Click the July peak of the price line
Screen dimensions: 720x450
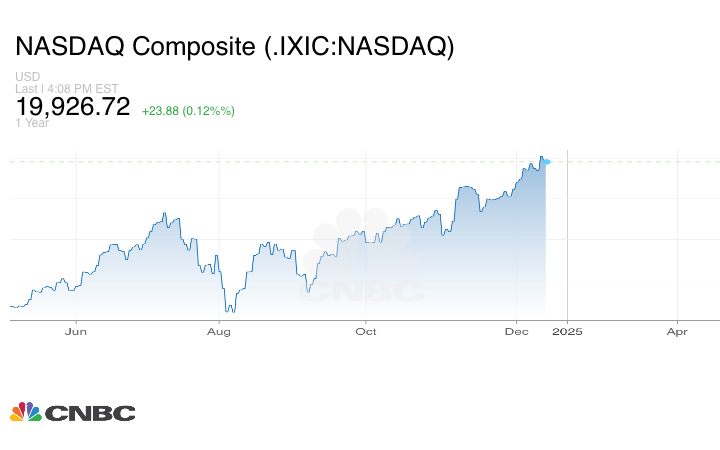coord(164,213)
